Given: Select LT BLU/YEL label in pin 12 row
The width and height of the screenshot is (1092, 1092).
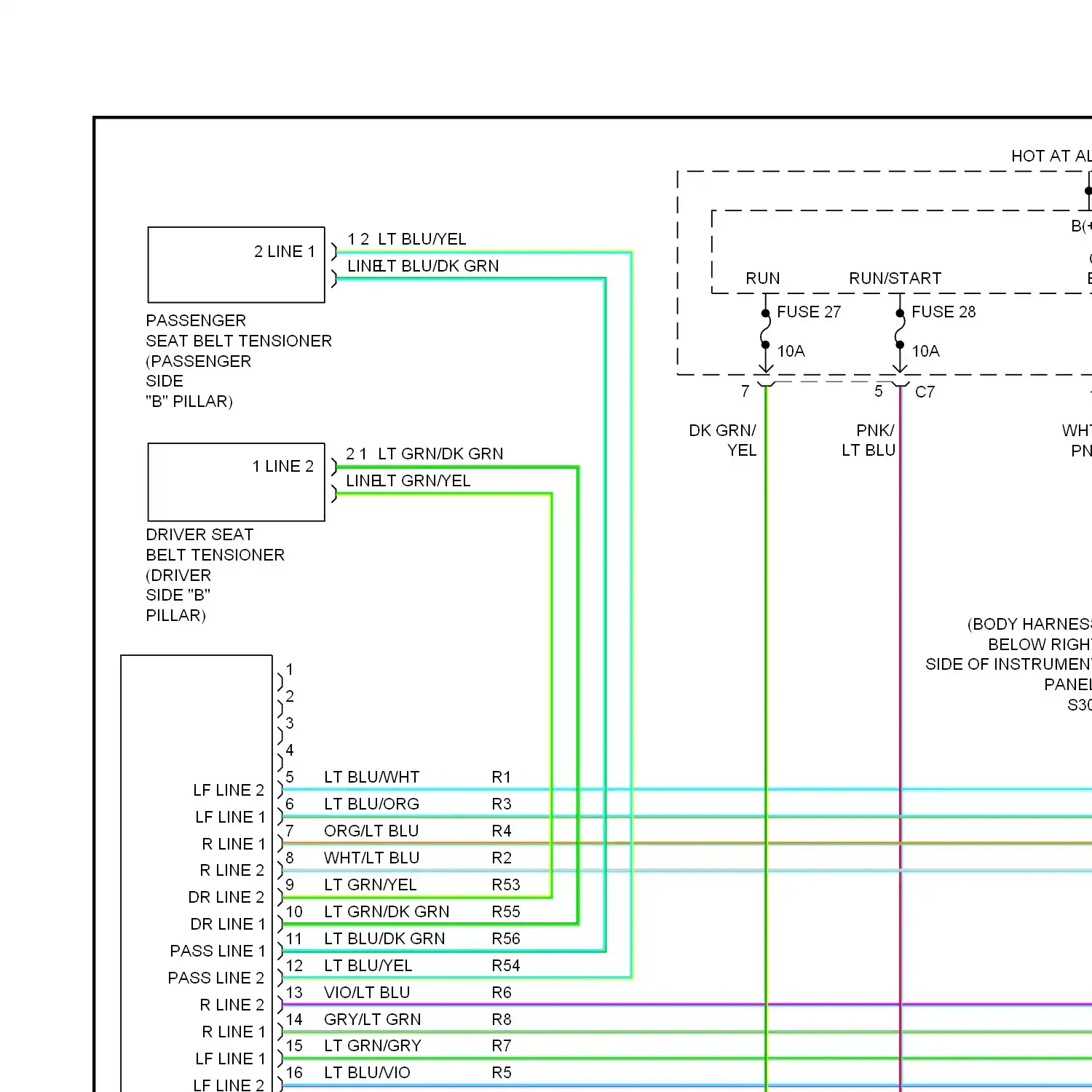Looking at the screenshot, I should [x=368, y=965].
